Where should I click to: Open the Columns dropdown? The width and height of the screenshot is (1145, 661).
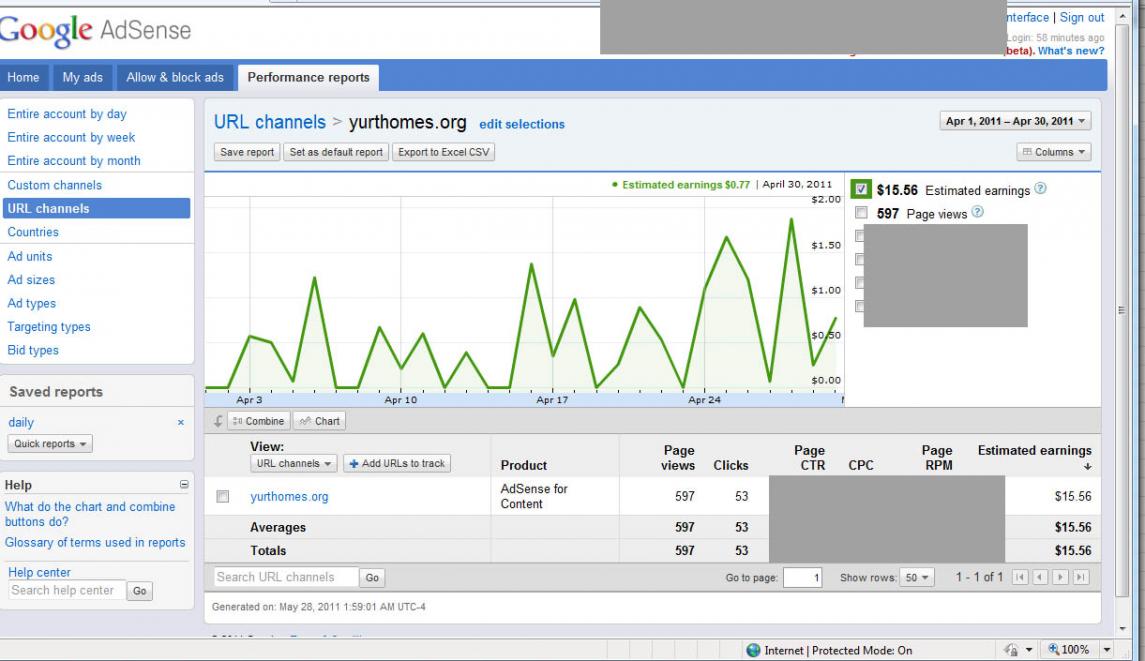[1053, 152]
